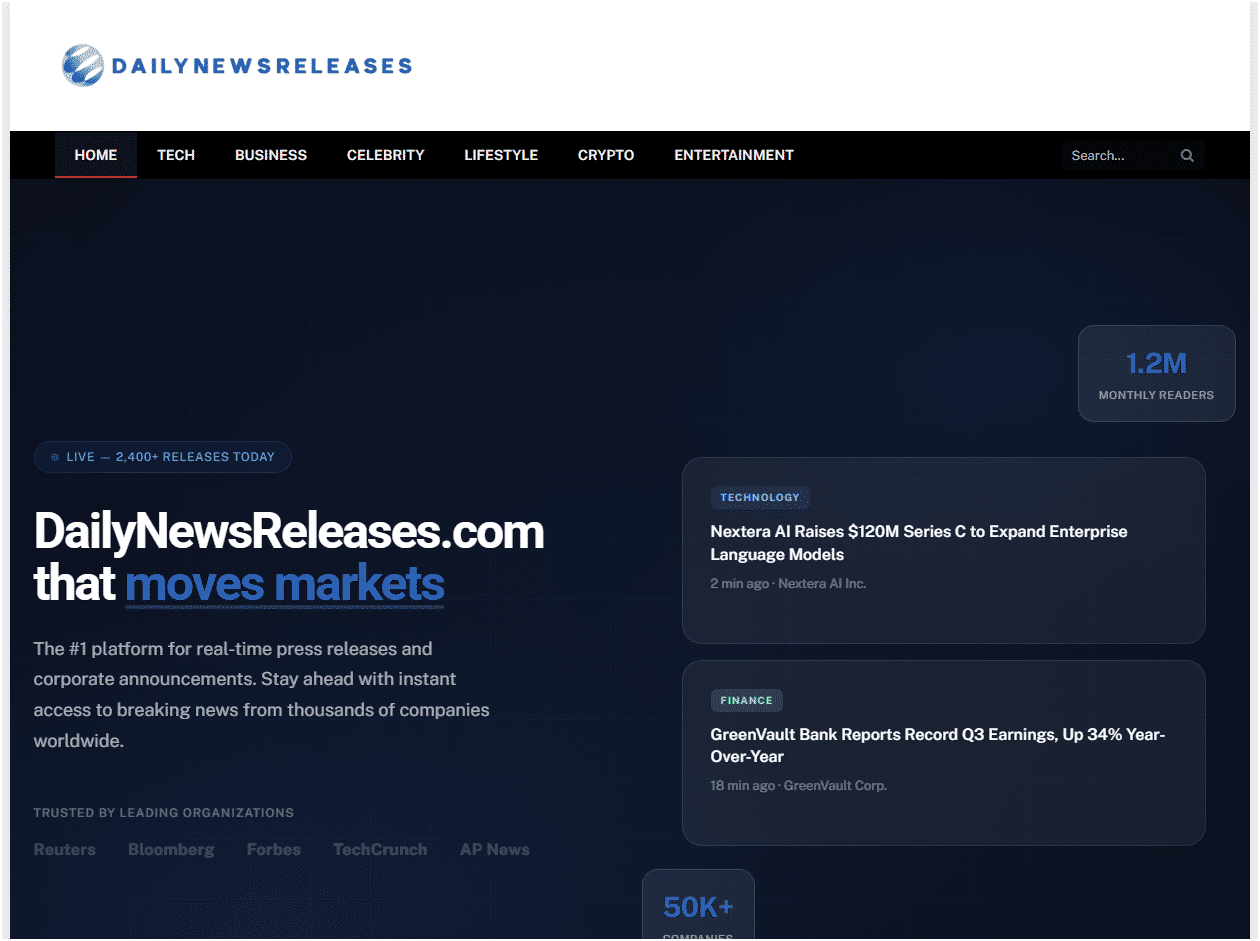The width and height of the screenshot is (1260, 941).
Task: Go to the Tech section
Action: tap(176, 155)
